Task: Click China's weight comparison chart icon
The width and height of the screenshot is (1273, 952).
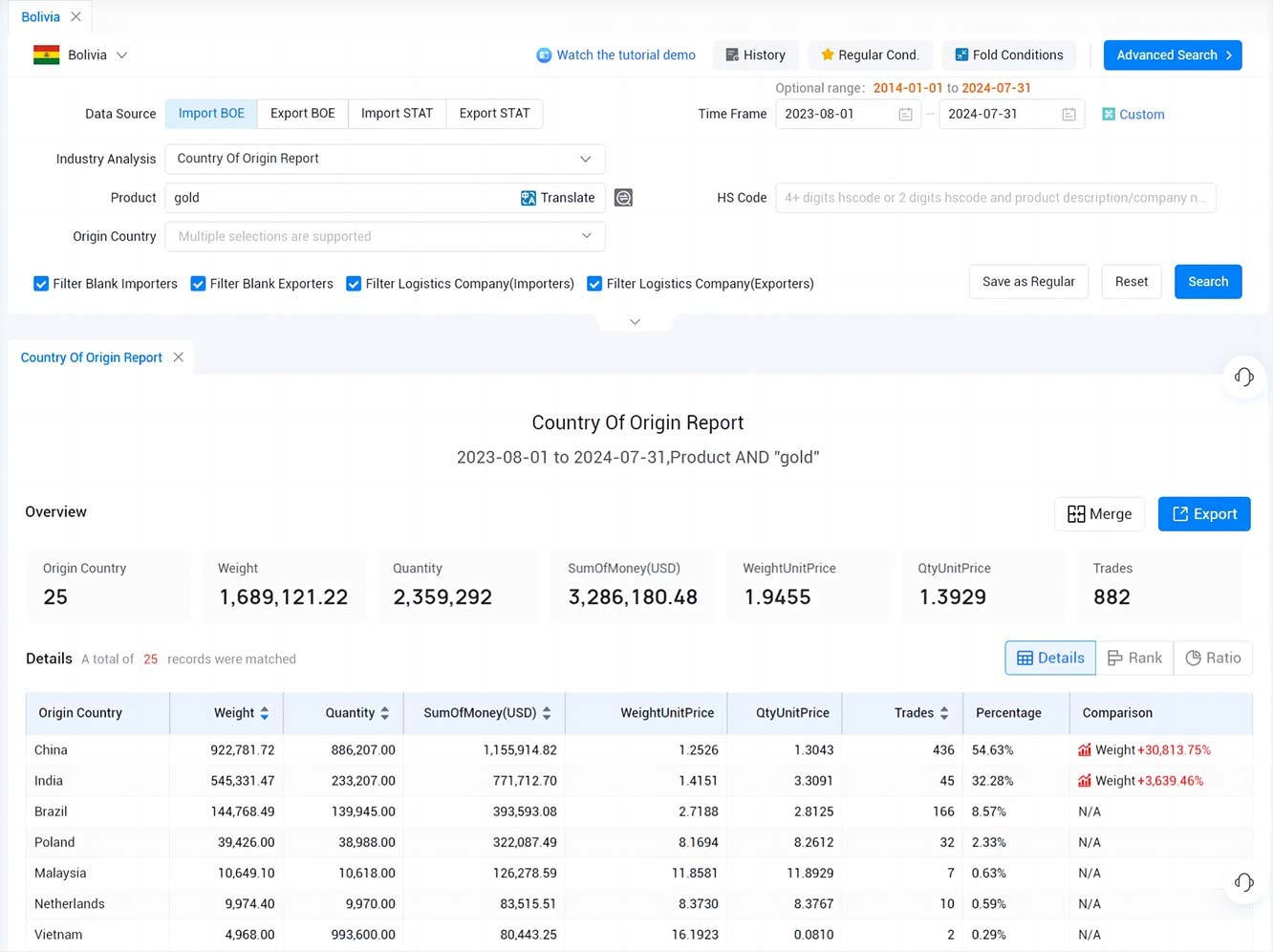Action: click(x=1085, y=750)
